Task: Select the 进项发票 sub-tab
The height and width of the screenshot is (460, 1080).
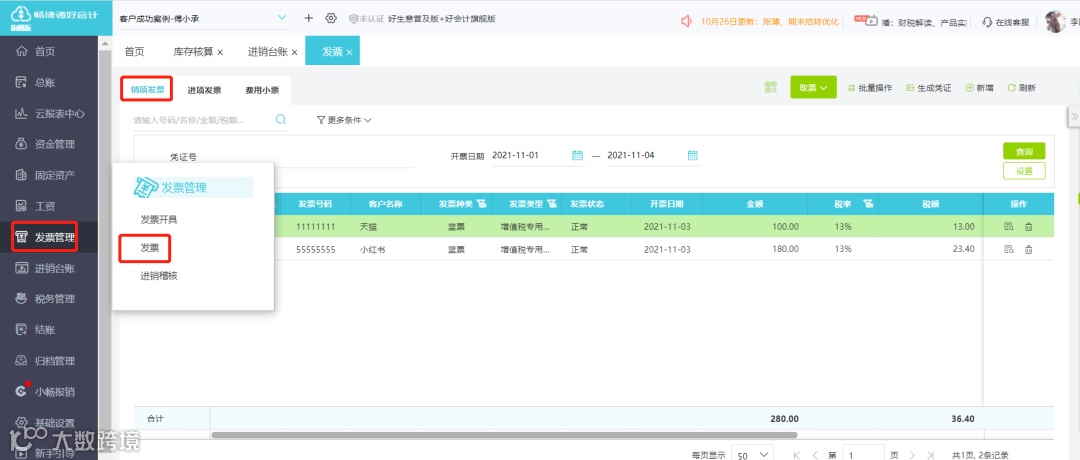Action: 205,90
